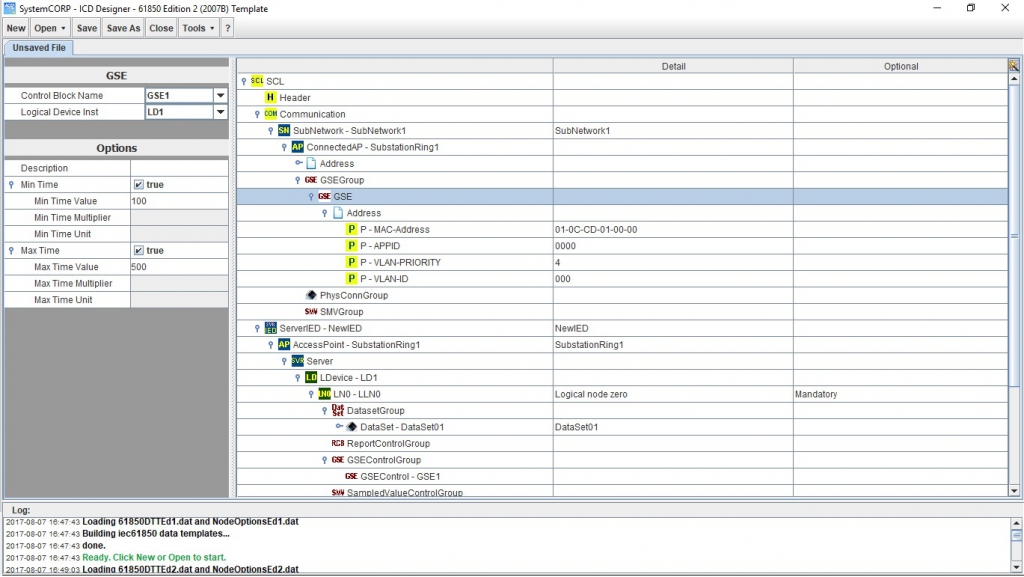Click the Header H icon
The width and height of the screenshot is (1024, 577).
(270, 97)
